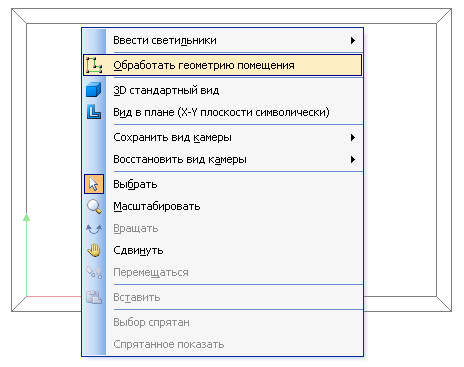Viewport: 464px width, 367px height.
Task: Click the blue 3D cube icon
Action: click(94, 90)
